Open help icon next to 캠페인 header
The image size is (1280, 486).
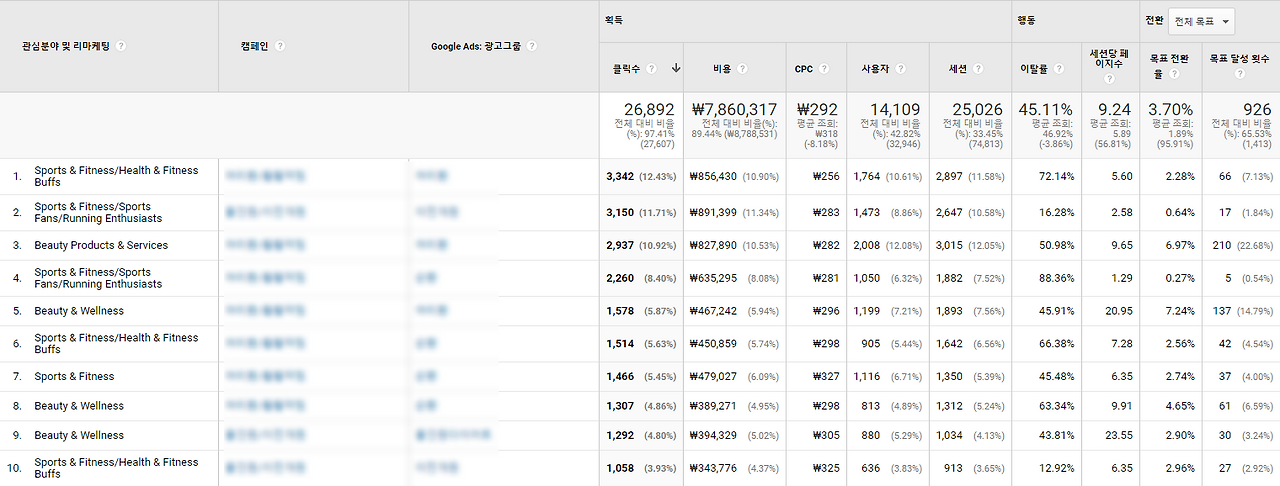(x=280, y=46)
